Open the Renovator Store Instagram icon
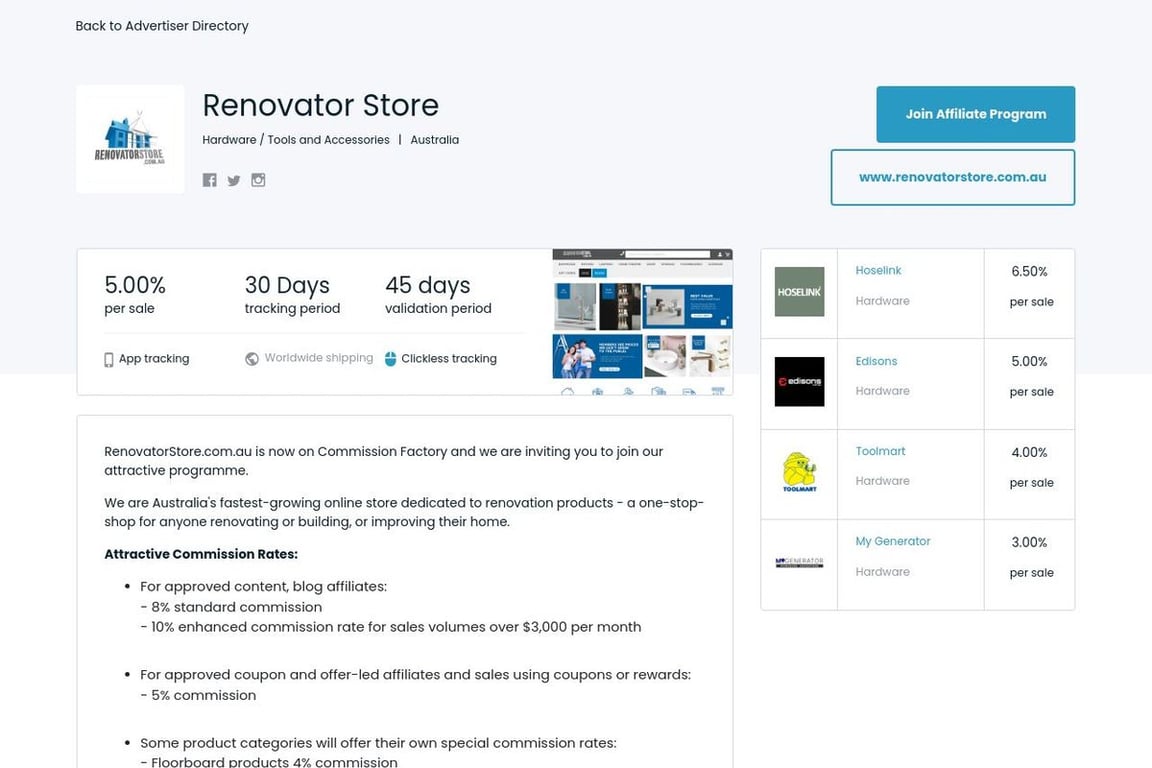1152x768 pixels. 258,180
